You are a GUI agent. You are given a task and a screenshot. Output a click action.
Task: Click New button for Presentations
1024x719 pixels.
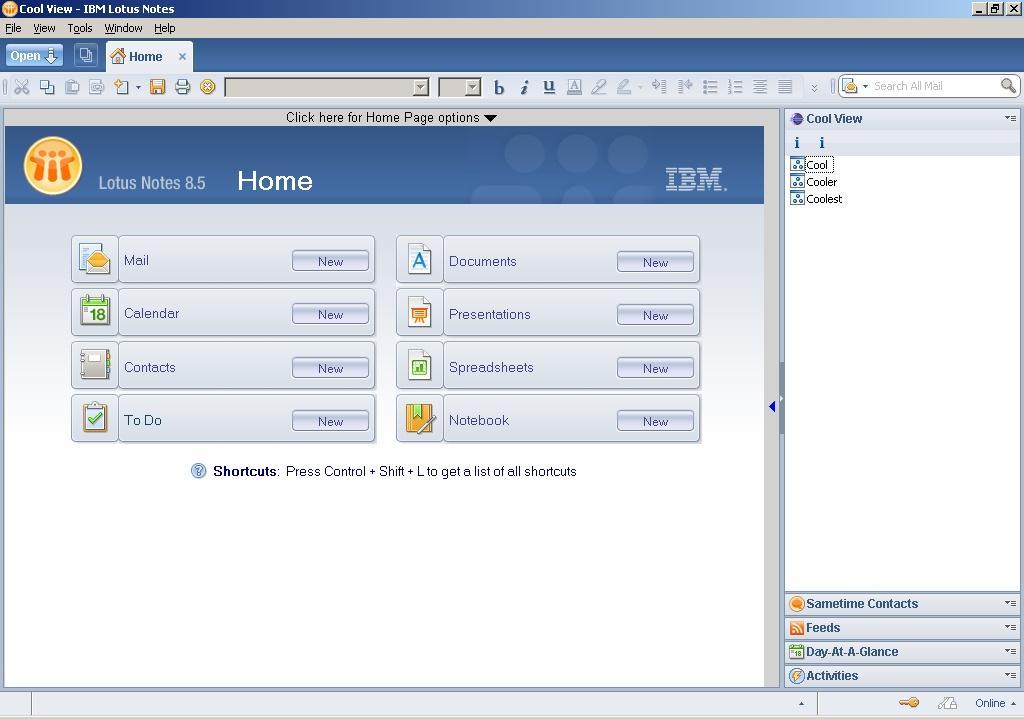tap(655, 315)
